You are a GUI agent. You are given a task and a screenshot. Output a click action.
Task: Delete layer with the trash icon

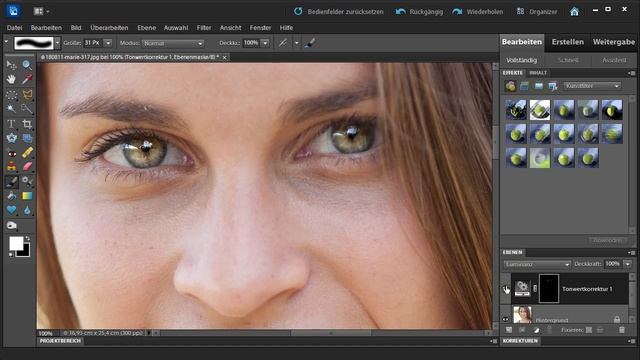pyautogui.click(x=622, y=330)
